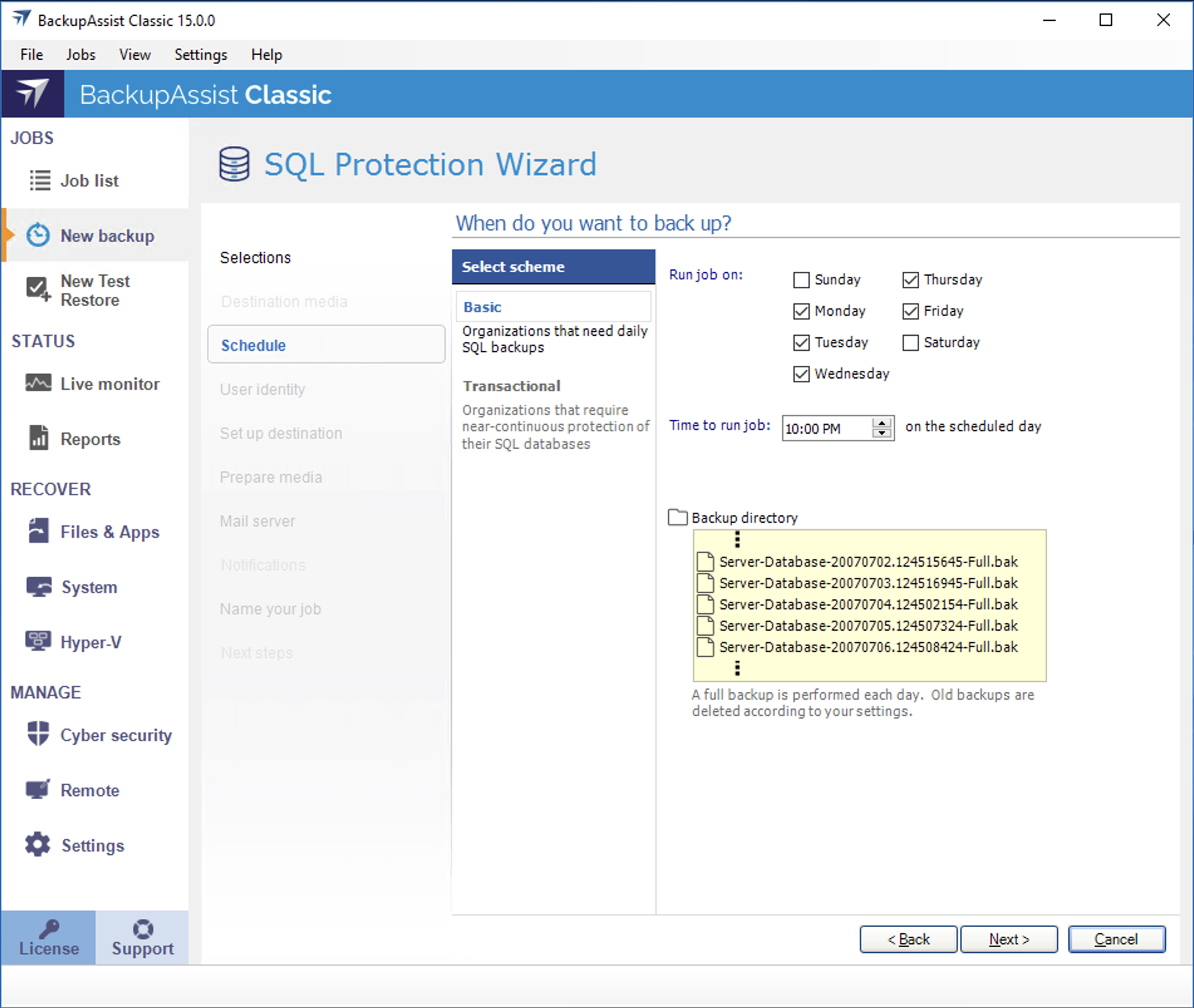Go to the previous step with the Back button

[x=908, y=939]
